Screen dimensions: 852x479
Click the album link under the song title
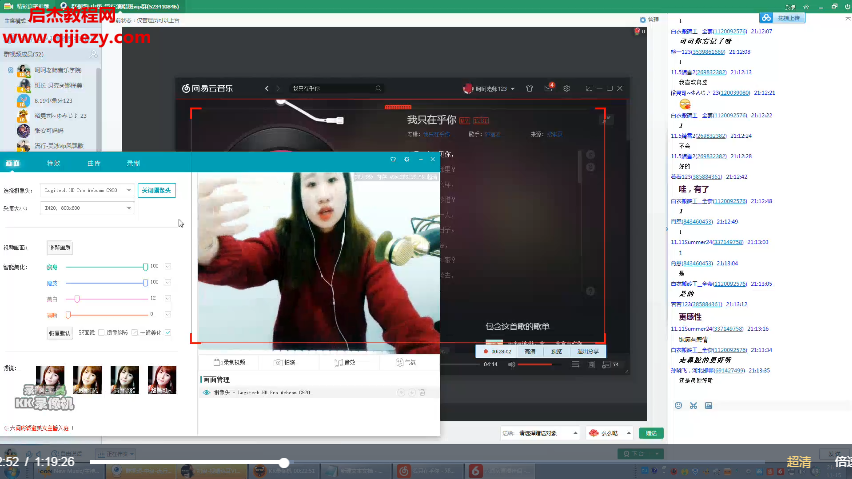click(436, 134)
